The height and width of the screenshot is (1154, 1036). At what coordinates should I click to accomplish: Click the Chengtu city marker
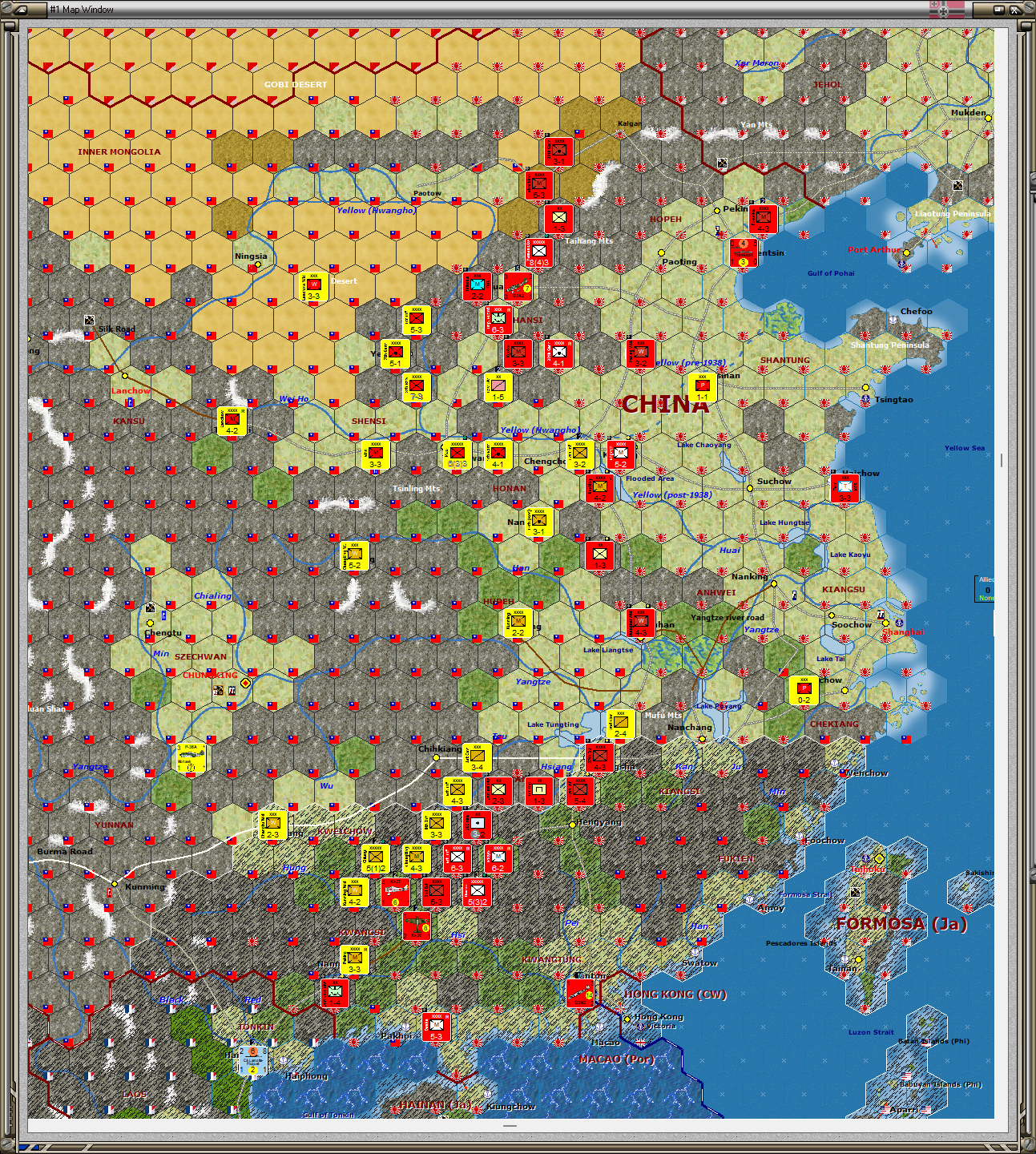pyautogui.click(x=150, y=623)
